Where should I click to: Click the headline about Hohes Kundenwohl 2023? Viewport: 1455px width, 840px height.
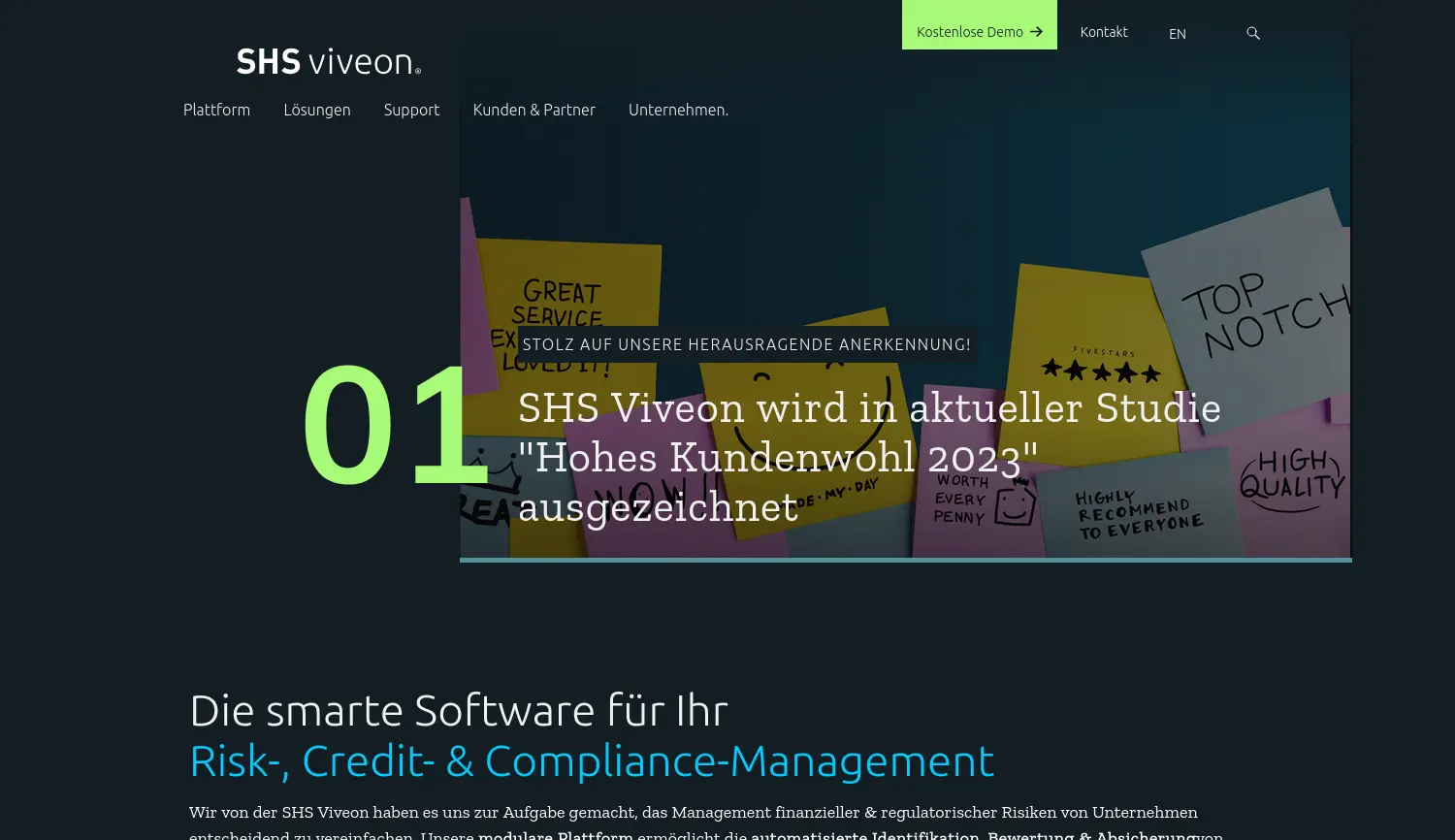[x=870, y=456]
